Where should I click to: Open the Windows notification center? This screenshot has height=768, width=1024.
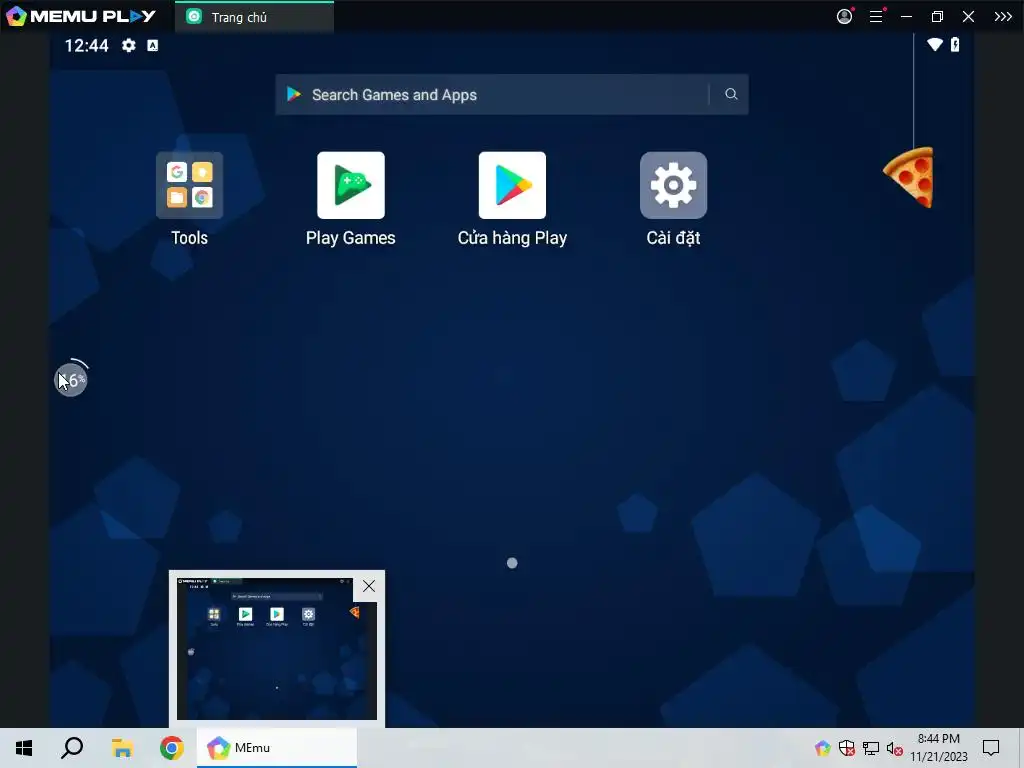[991, 748]
